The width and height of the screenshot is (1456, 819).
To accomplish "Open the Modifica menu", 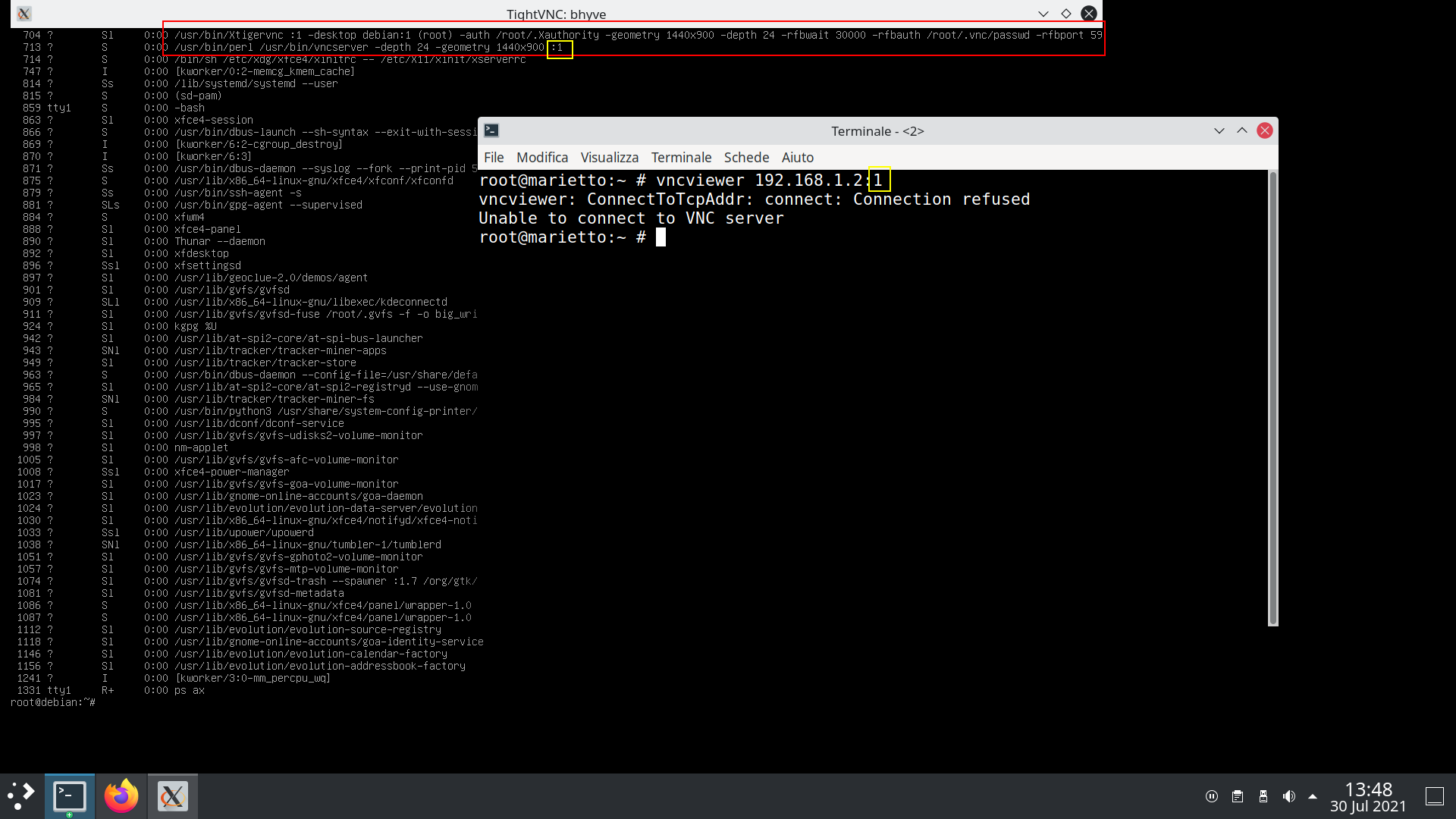I will [x=542, y=157].
